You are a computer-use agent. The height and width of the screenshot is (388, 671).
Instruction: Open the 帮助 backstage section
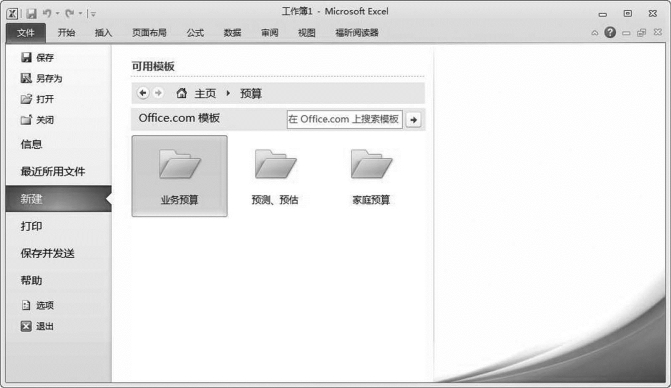31,281
